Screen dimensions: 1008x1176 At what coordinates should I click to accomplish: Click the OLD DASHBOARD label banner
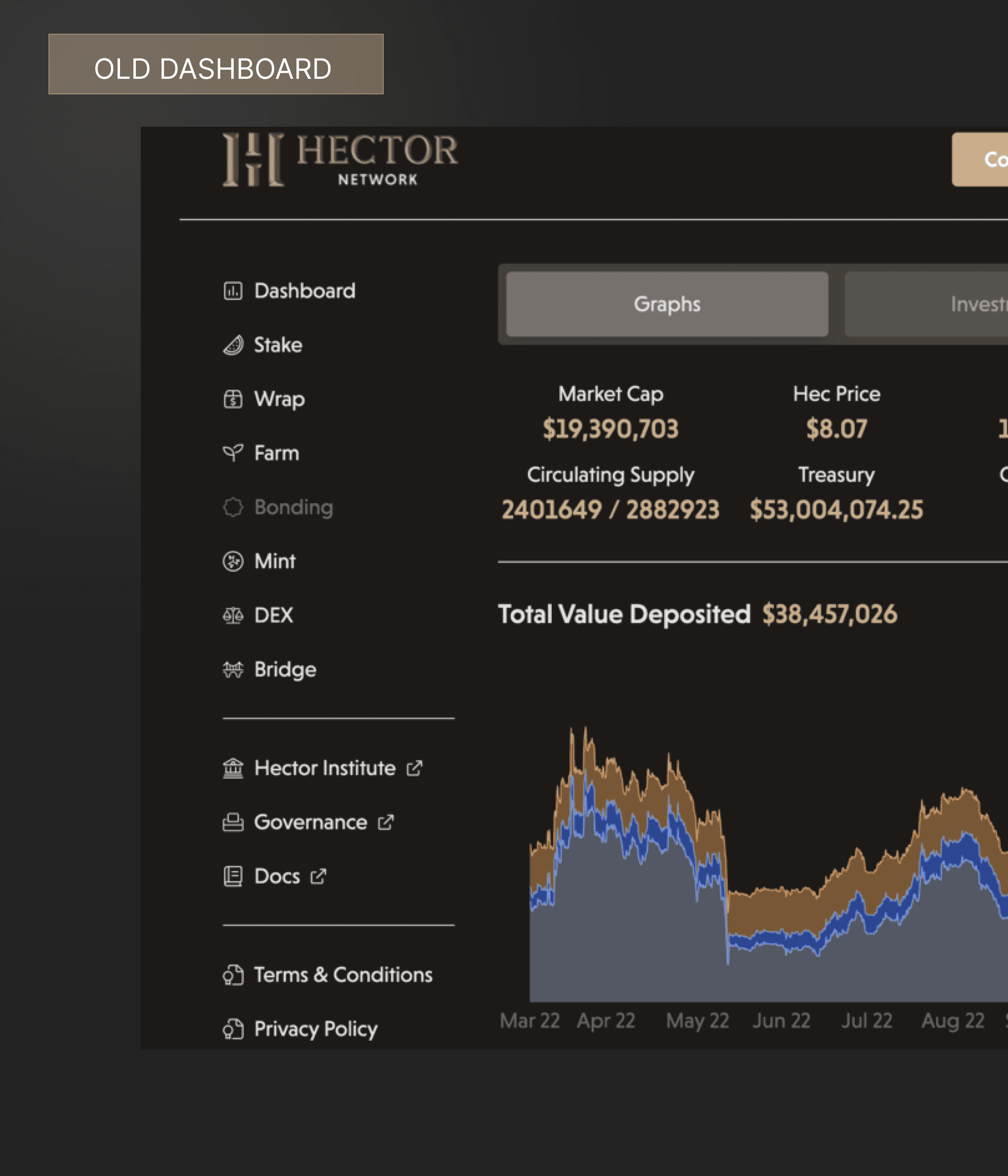pyautogui.click(x=216, y=64)
